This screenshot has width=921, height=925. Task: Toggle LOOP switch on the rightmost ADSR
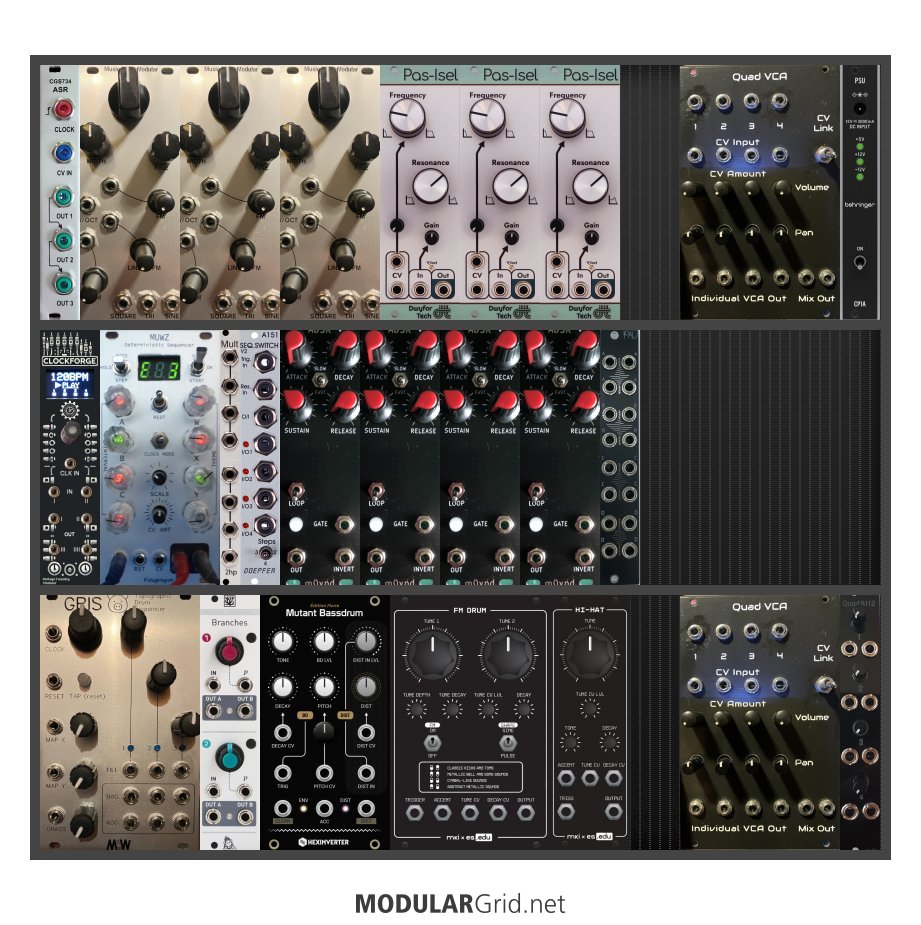click(536, 491)
